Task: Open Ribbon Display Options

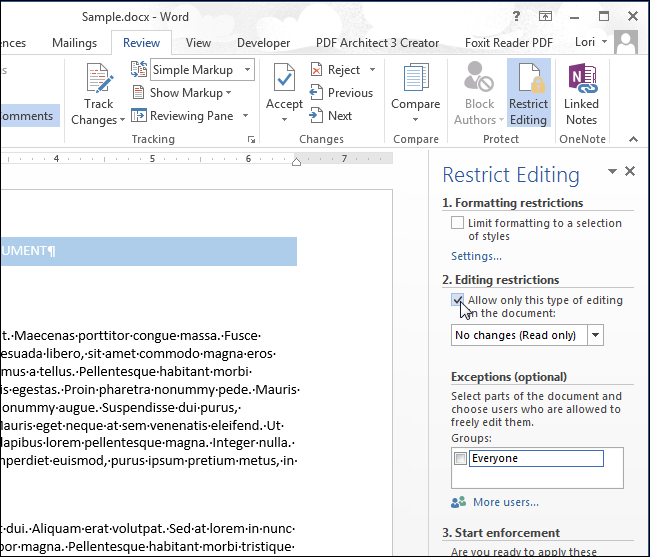Action: tap(545, 17)
